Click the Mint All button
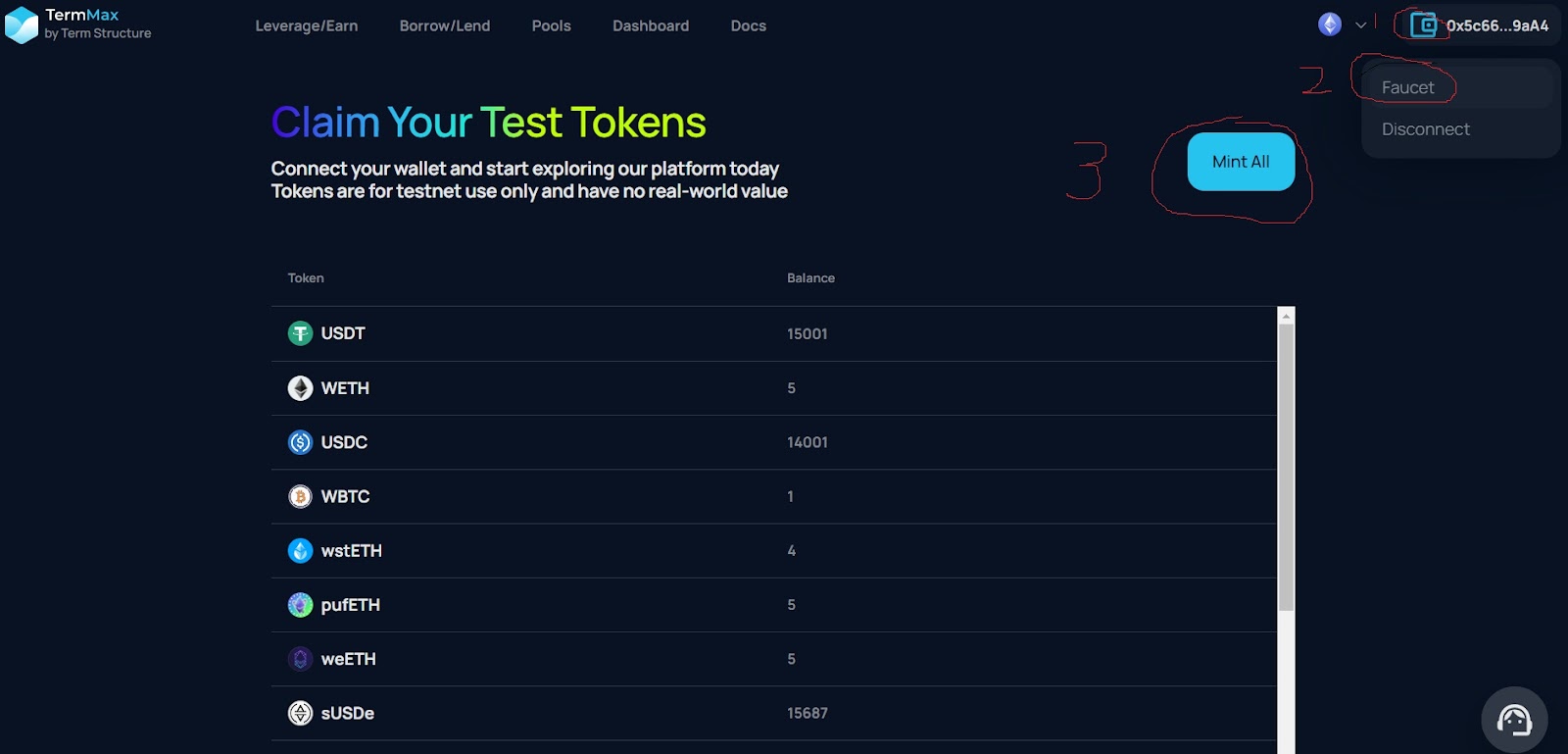 (1241, 162)
